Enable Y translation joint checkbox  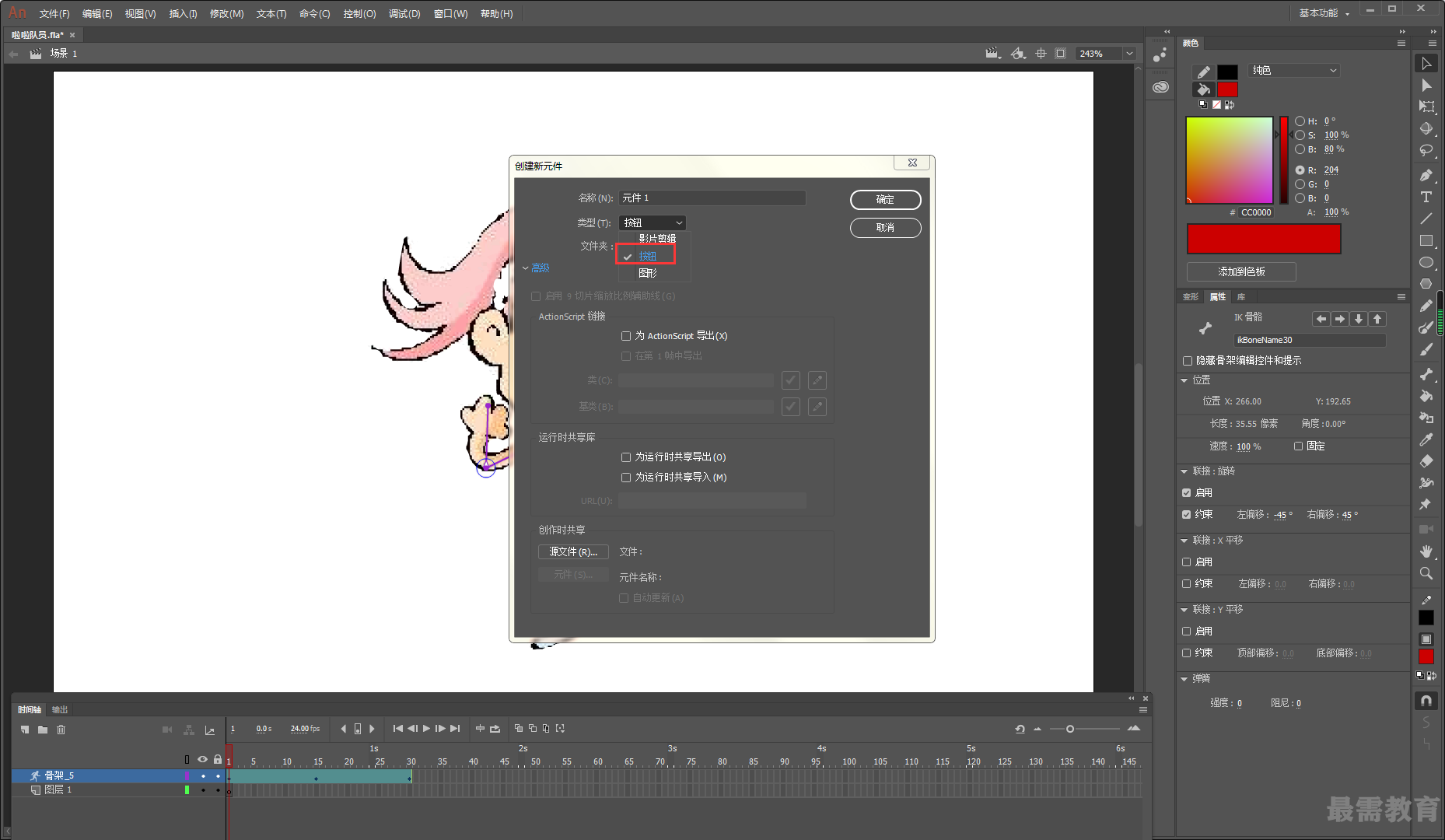[1187, 632]
